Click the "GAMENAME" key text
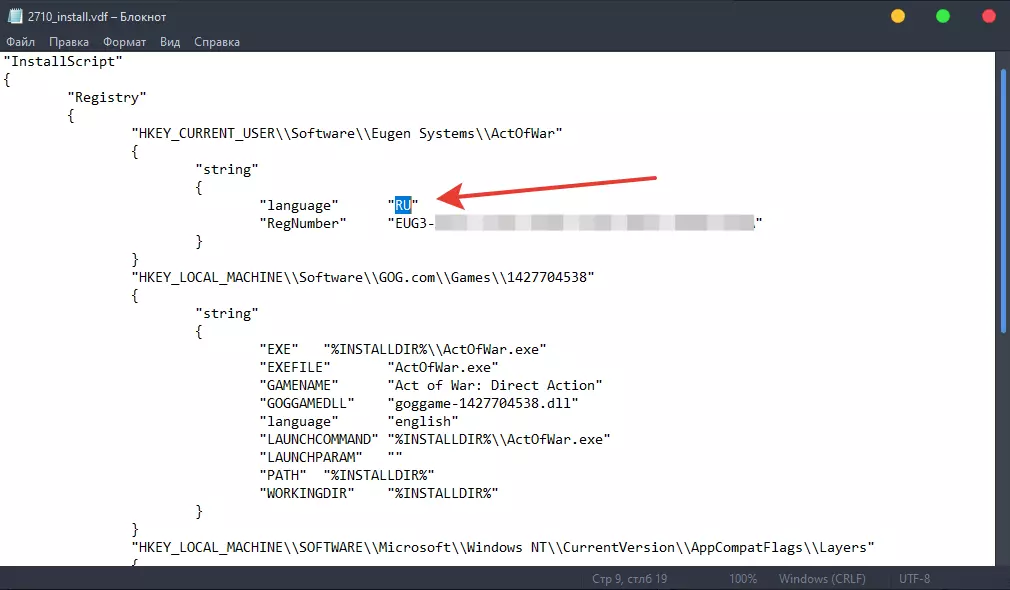Image resolution: width=1010 pixels, height=590 pixels. tap(299, 385)
